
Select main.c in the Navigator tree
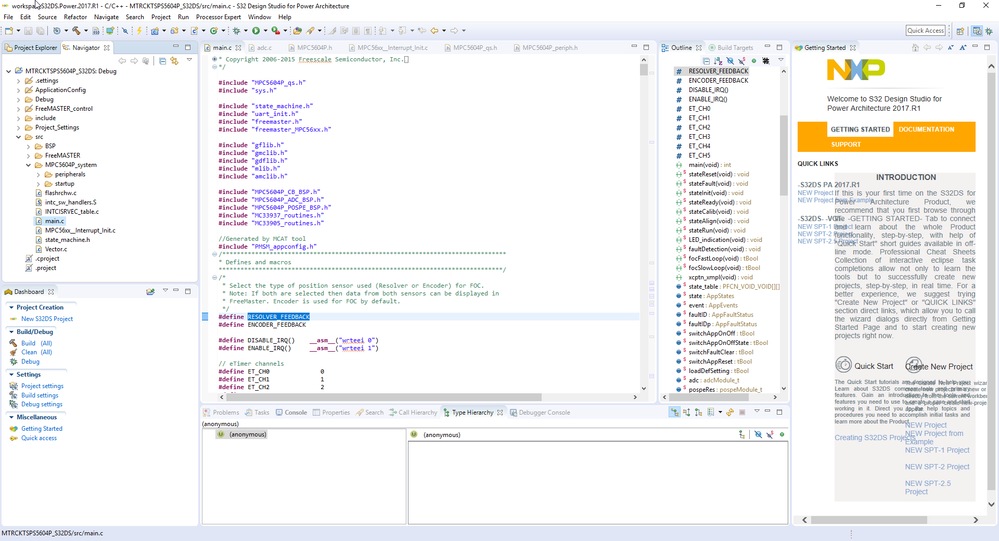point(54,221)
